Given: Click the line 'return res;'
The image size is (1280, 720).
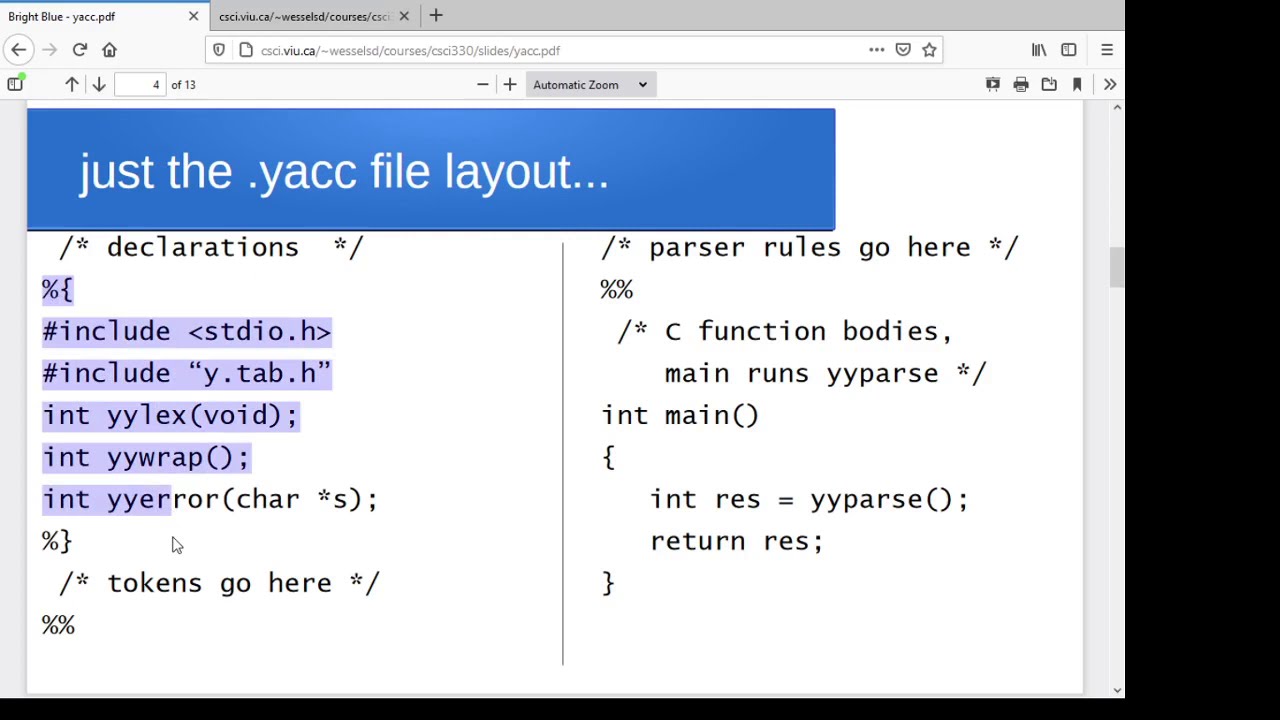Looking at the screenshot, I should pyautogui.click(x=737, y=541).
